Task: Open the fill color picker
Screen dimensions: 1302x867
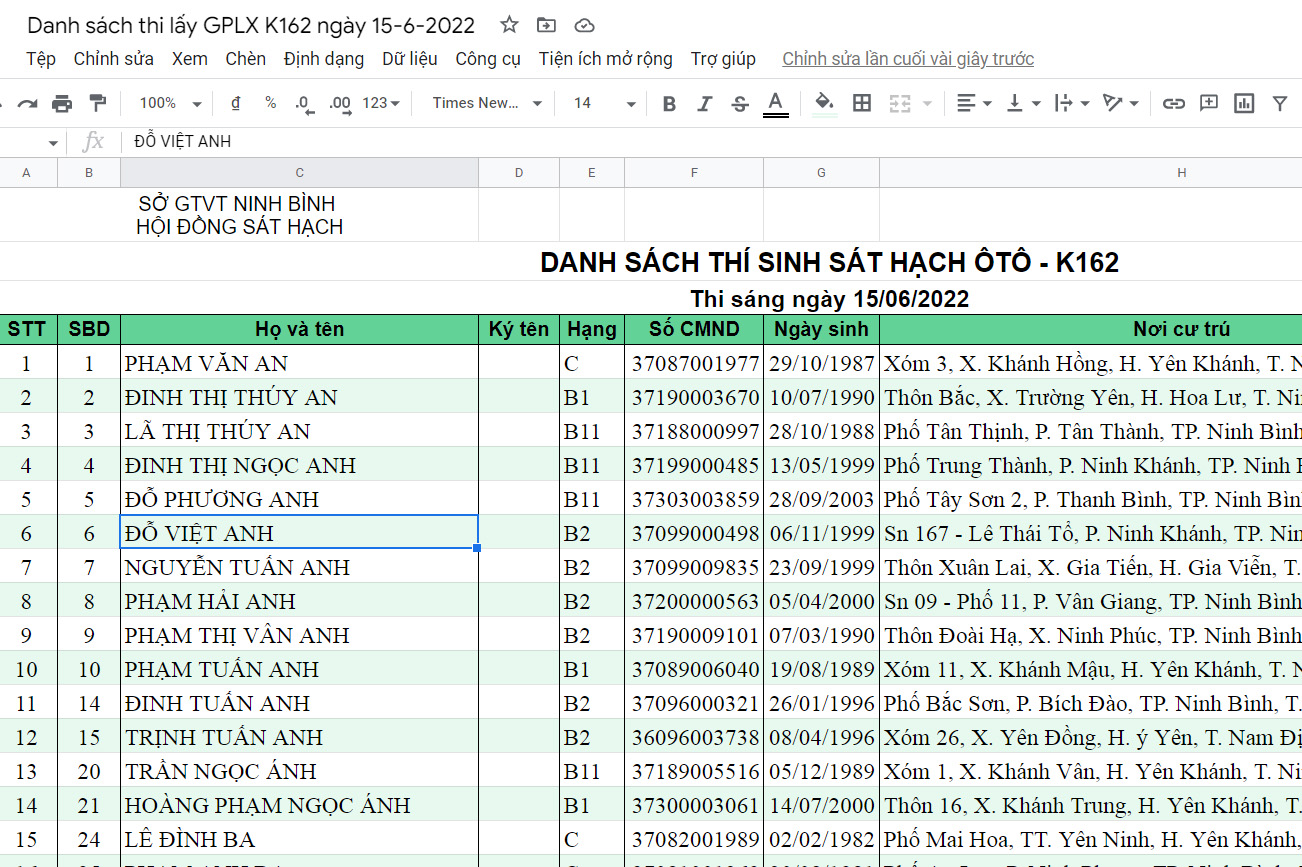Action: (824, 103)
